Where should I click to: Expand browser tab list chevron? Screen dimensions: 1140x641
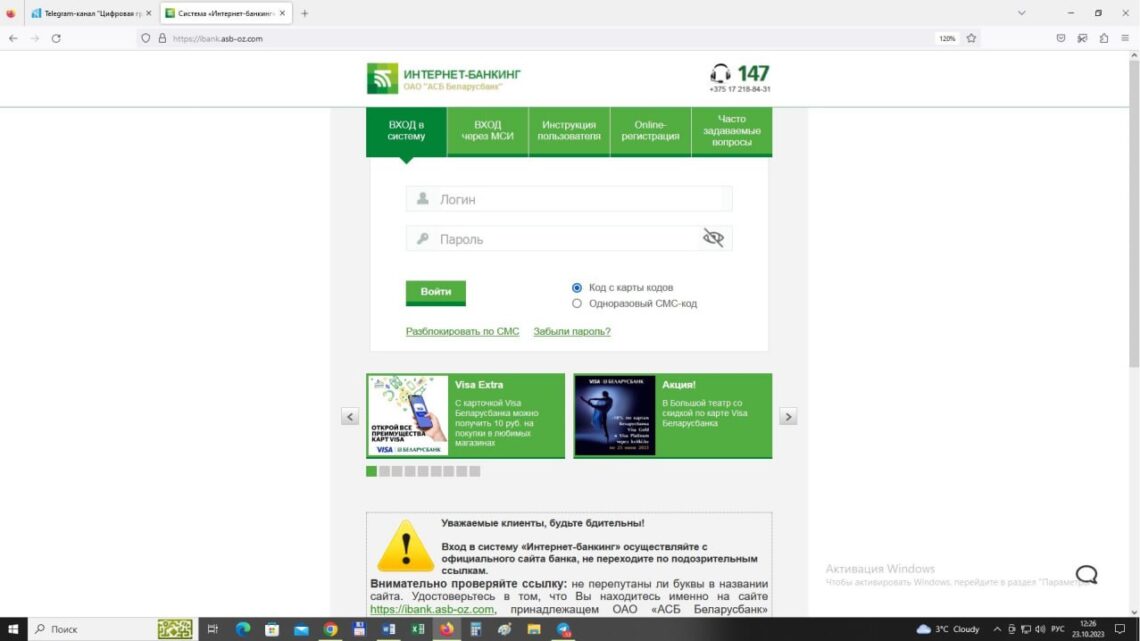point(1021,13)
